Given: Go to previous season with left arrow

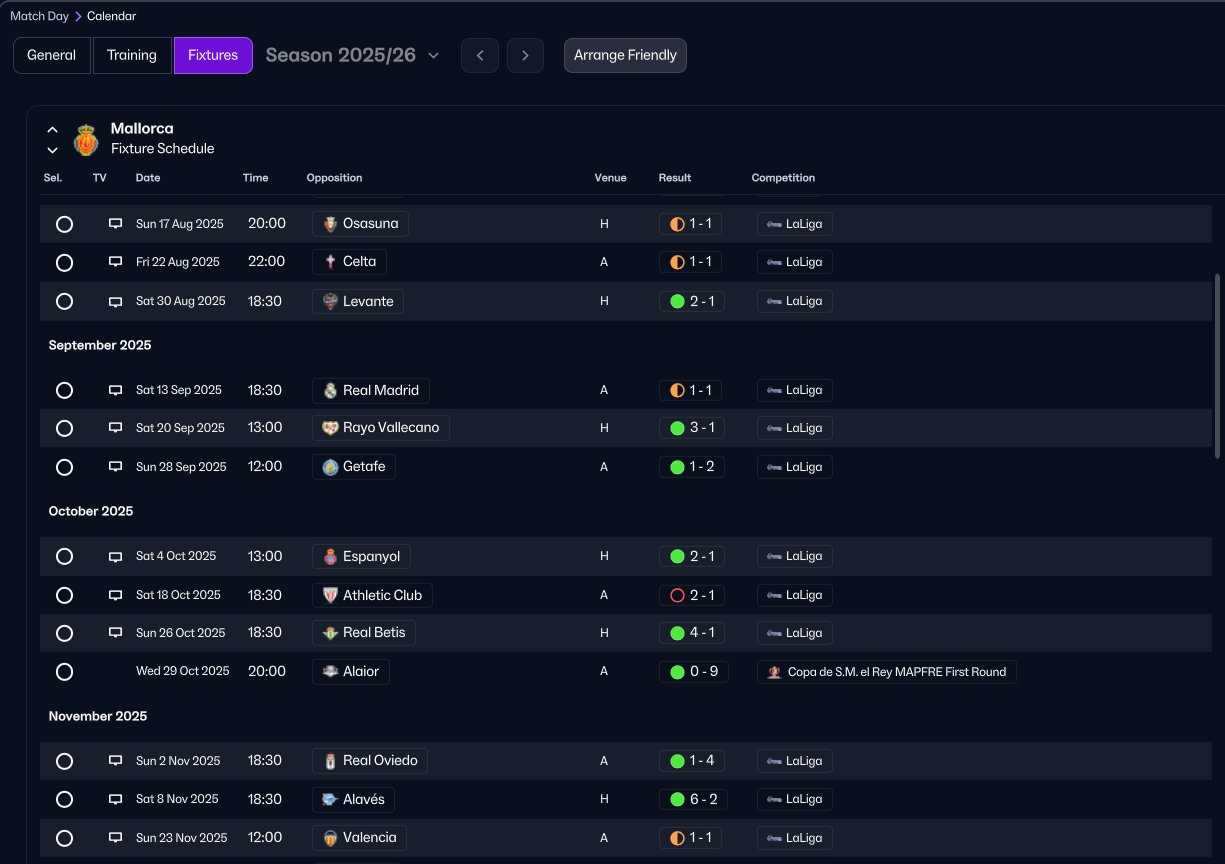Looking at the screenshot, I should point(480,55).
